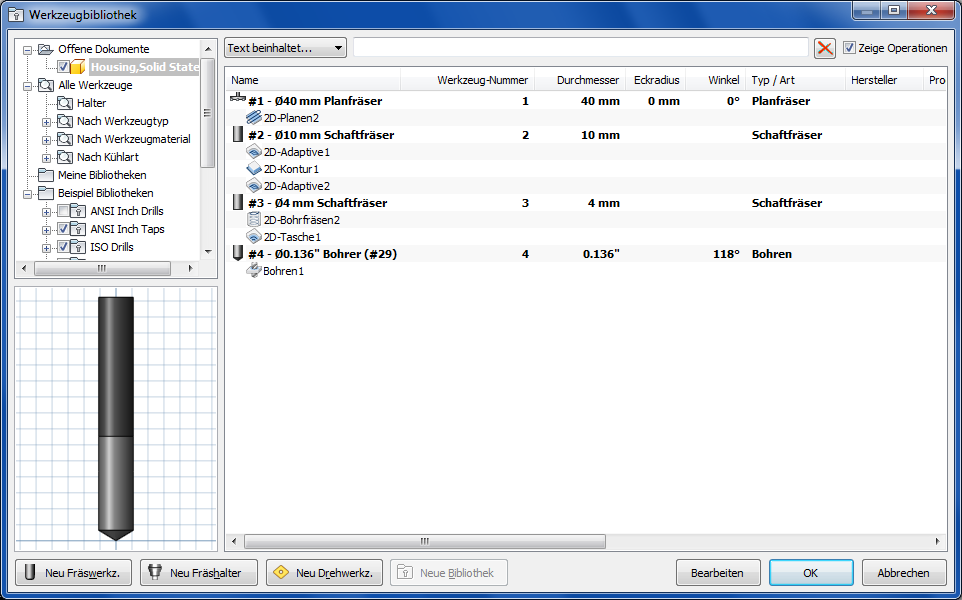Select the #4 - Ø0.136" Bohrer (#29) row
This screenshot has width=962, height=600.
coord(586,254)
